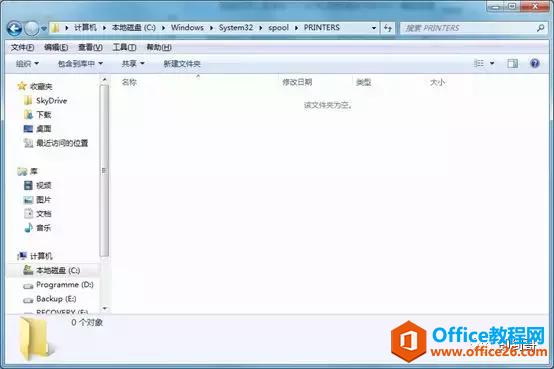This screenshot has width=554, height=369.
Task: Click the blue Help question icon
Action: coord(535,63)
